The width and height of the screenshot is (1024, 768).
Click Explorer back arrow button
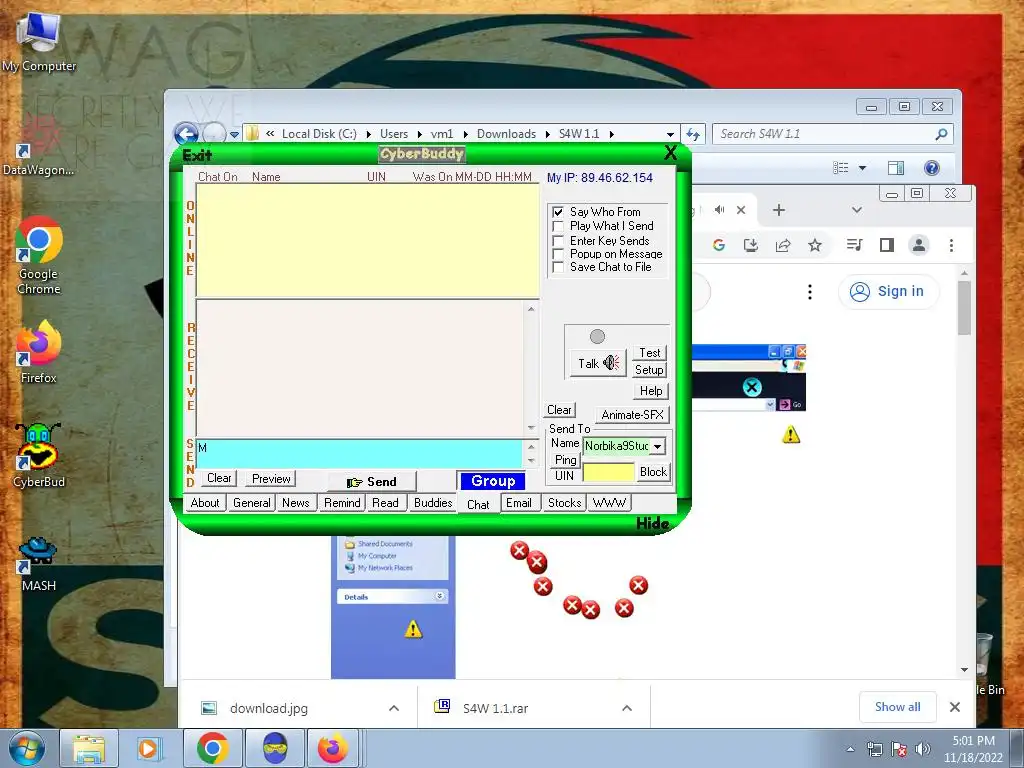pos(186,134)
